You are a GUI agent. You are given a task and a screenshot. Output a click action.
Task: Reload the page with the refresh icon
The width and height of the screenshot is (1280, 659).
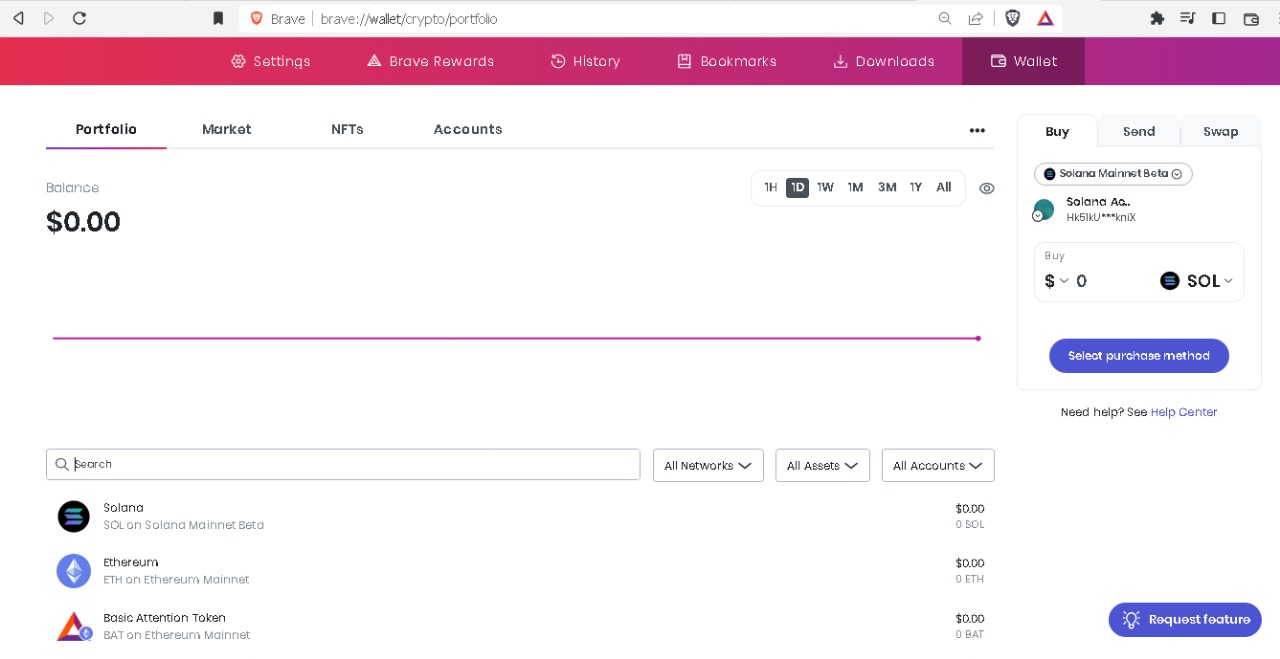pyautogui.click(x=80, y=18)
